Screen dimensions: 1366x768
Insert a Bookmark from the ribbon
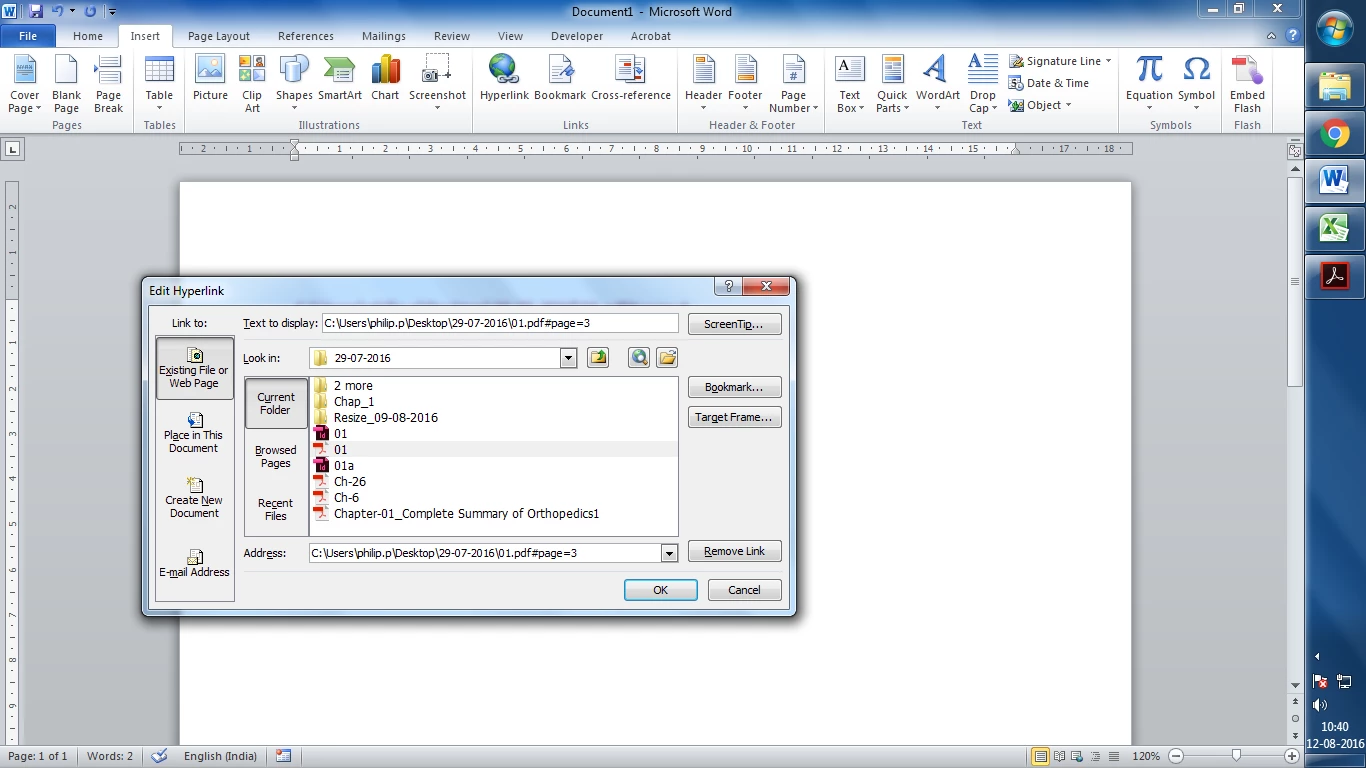click(x=560, y=80)
